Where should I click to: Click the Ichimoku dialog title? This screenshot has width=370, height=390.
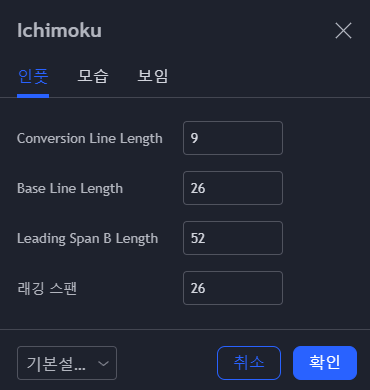tap(59, 31)
